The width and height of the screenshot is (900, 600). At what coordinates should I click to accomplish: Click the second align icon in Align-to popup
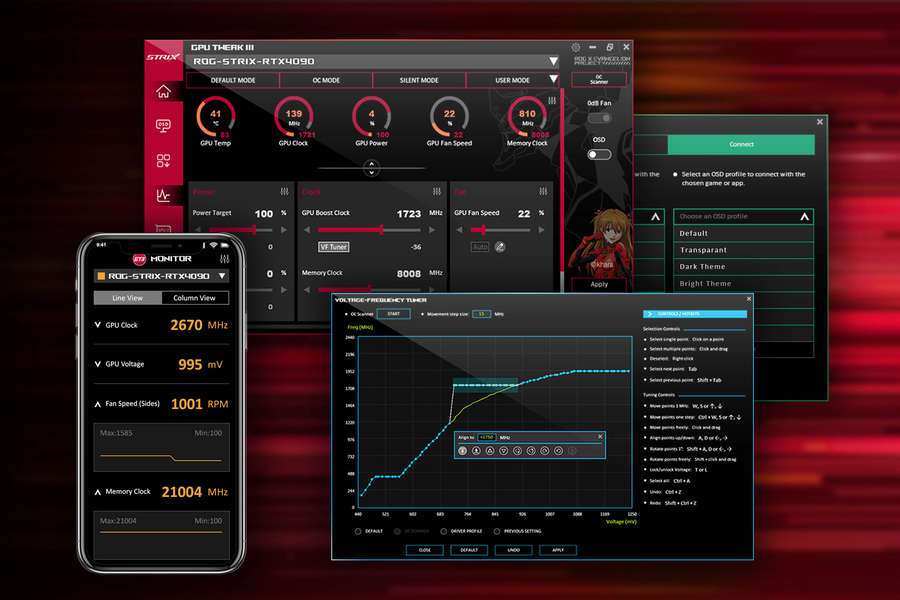(x=476, y=451)
